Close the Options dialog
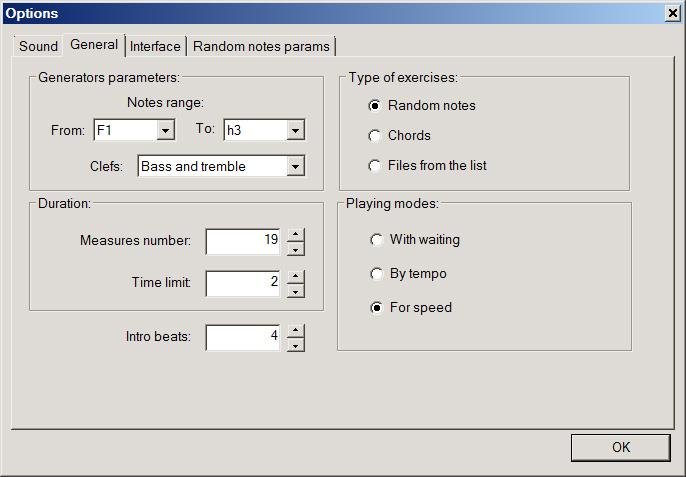The width and height of the screenshot is (686, 477). click(x=673, y=14)
